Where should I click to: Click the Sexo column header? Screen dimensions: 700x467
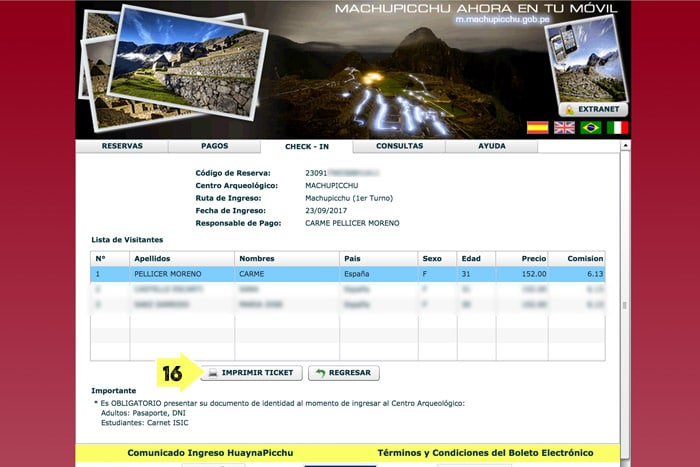pyautogui.click(x=438, y=259)
